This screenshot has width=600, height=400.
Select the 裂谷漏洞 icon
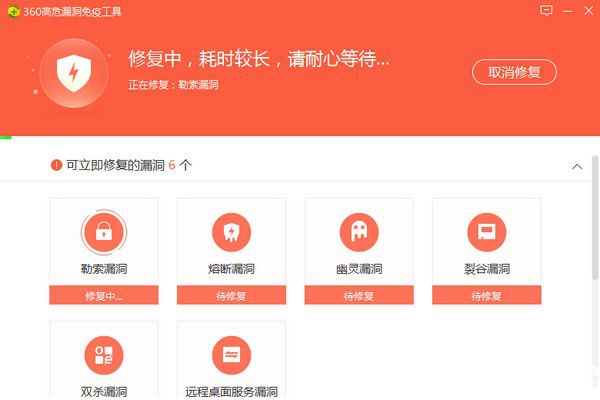(x=487, y=232)
